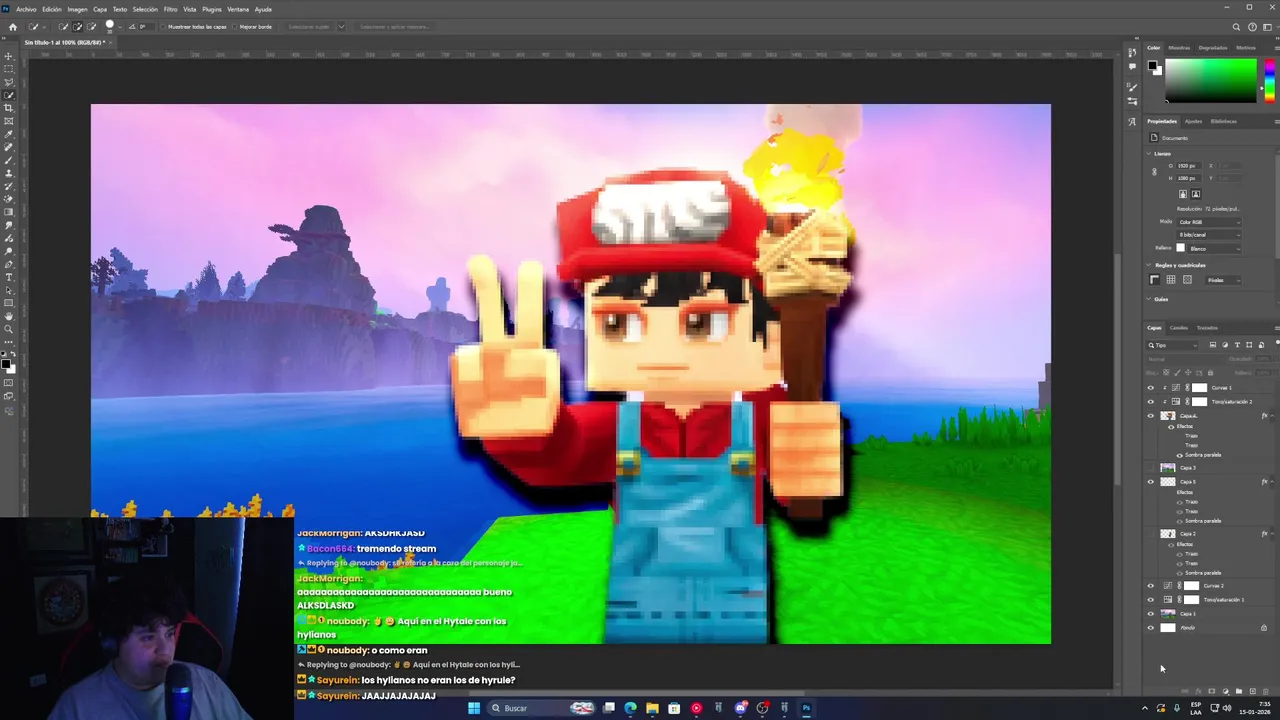
Task: Click the delete layer trash icon
Action: pos(1266,691)
